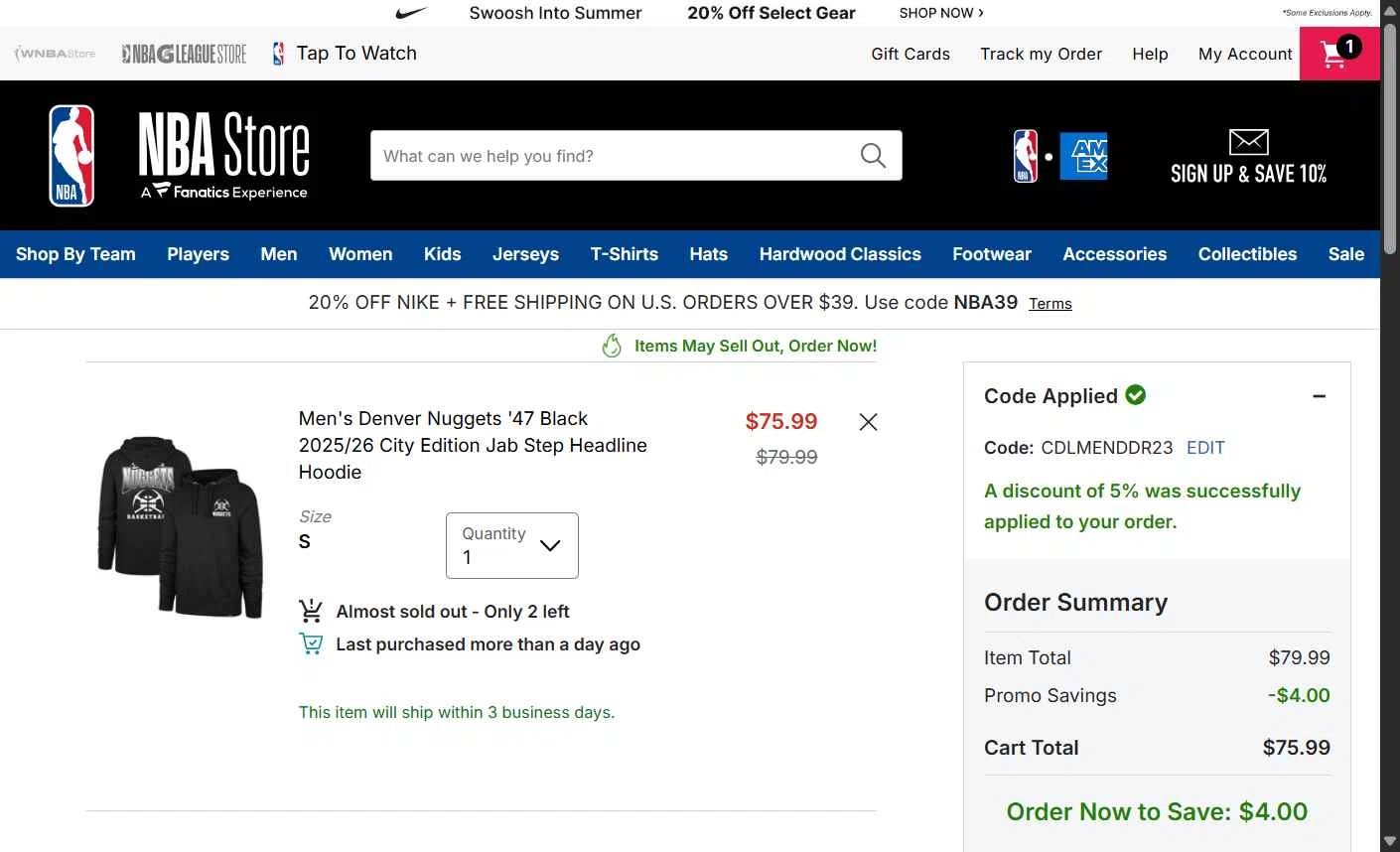The height and width of the screenshot is (852, 1400).
Task: Click the Nike swoosh logo
Action: [411, 13]
